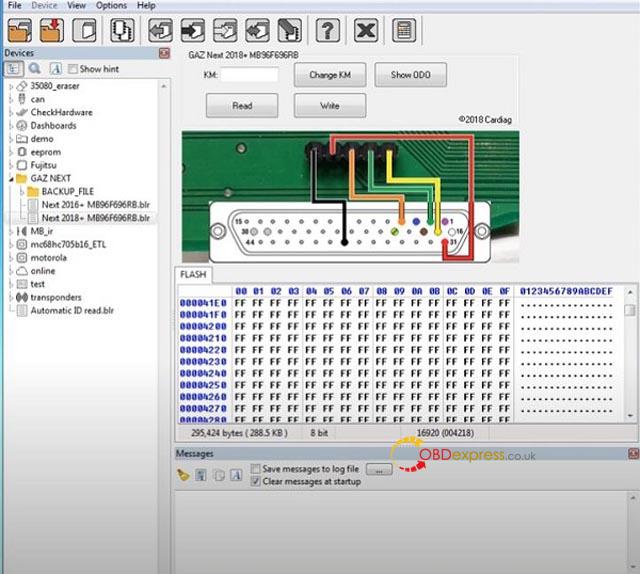This screenshot has width=640, height=574.
Task: Close the Devices panel with red icon
Action: [x=164, y=53]
